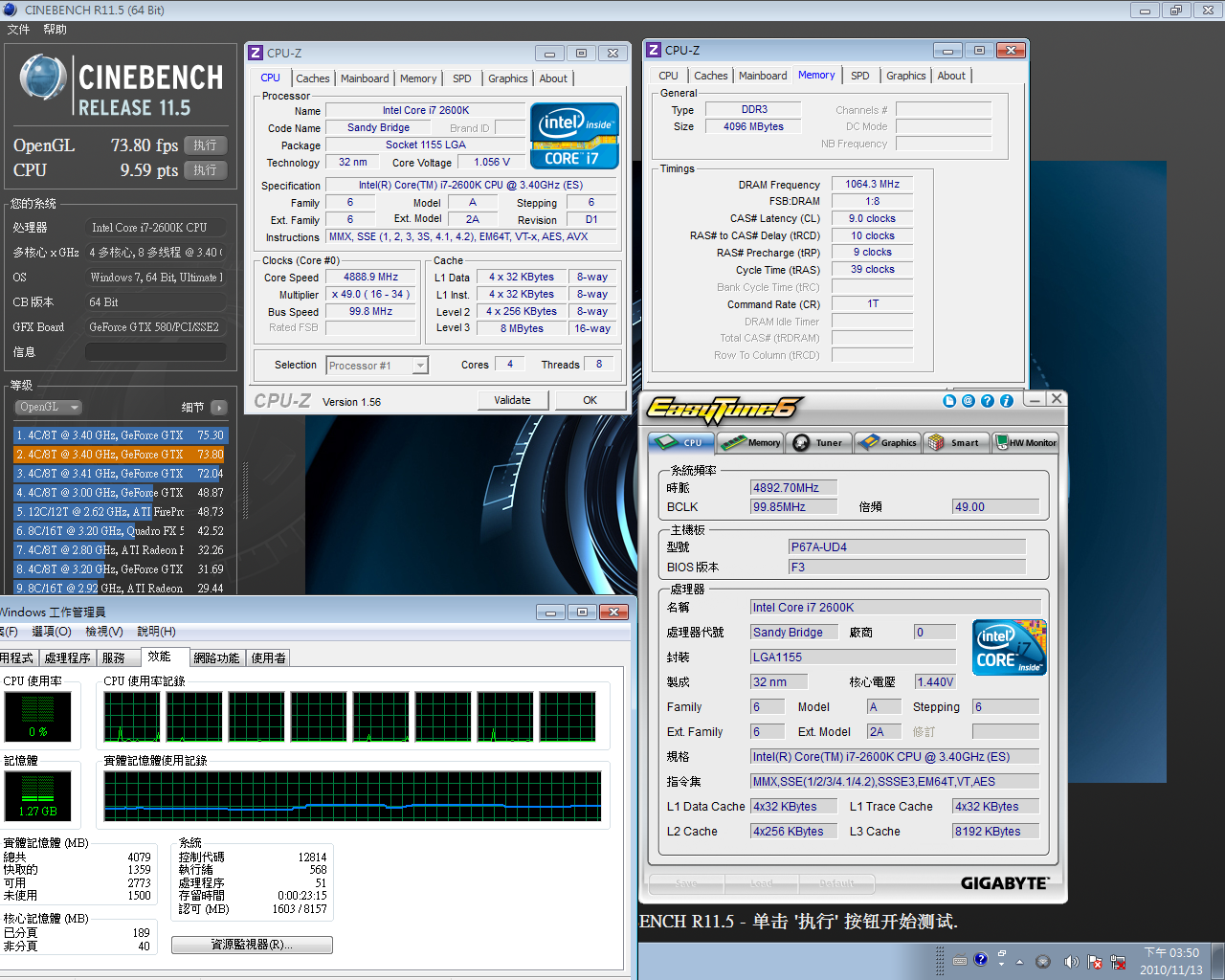Click the EasyTune6 時脈 4892.70MHz field

point(793,487)
